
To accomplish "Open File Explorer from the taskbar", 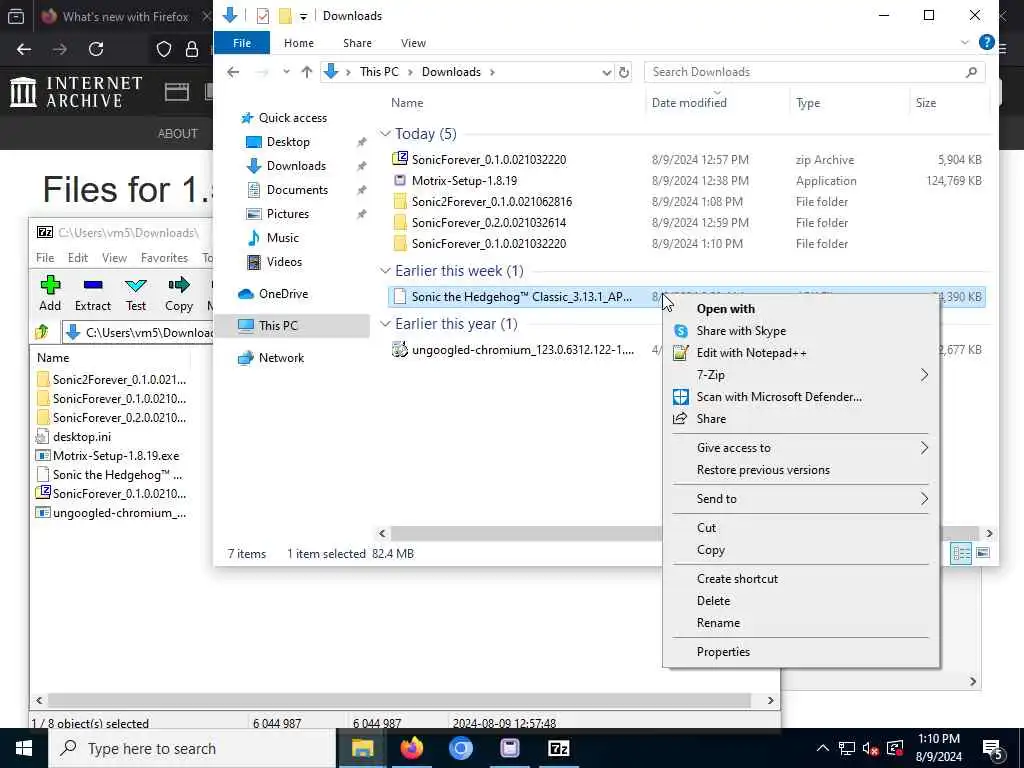I will [362, 748].
